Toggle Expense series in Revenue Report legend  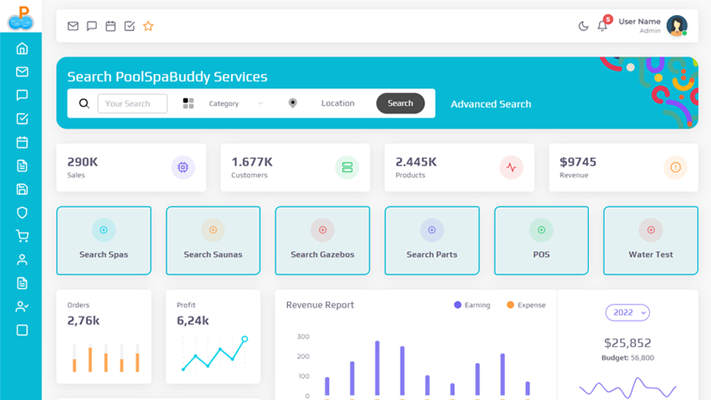526,305
